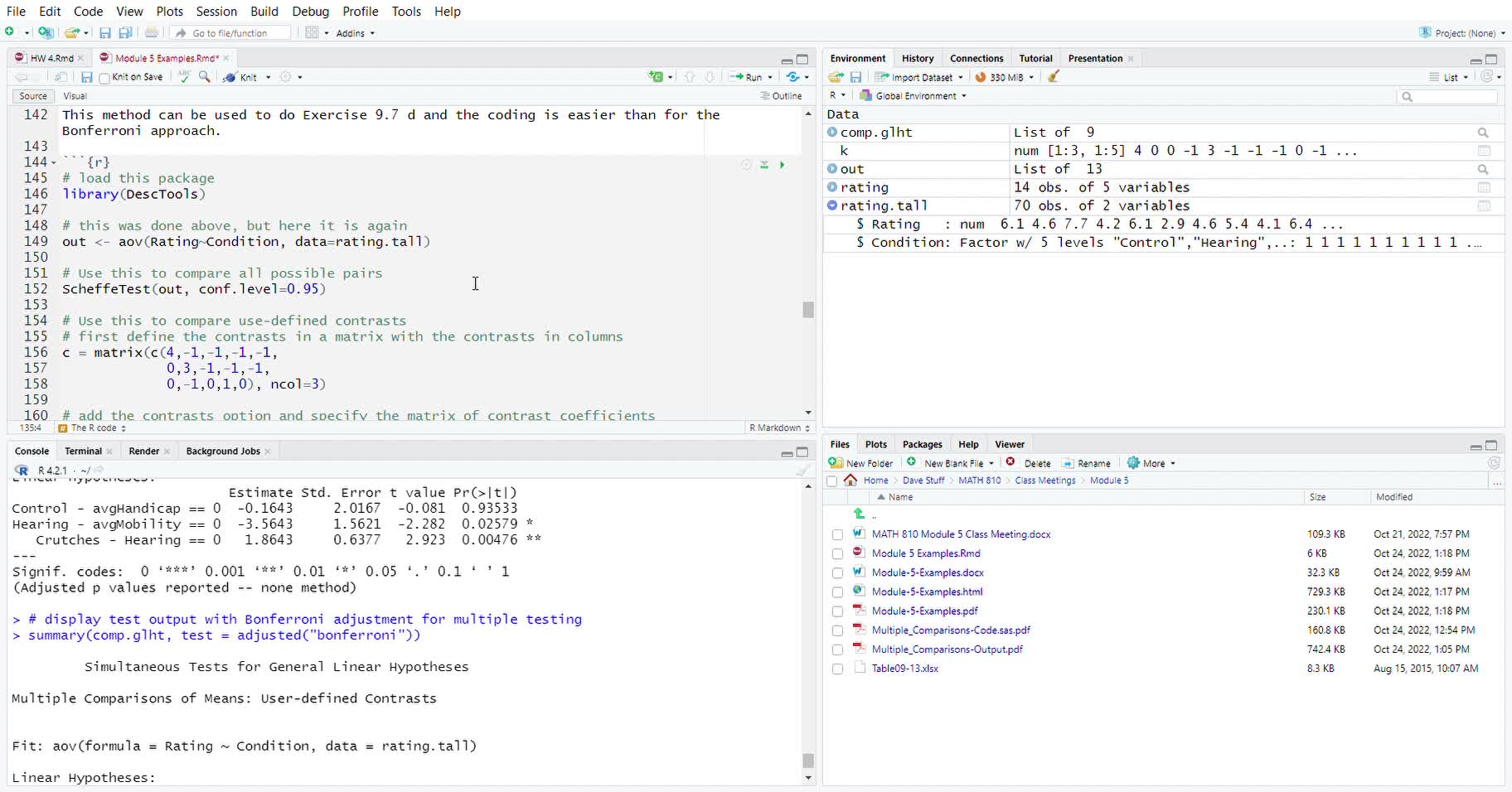Open the Global Environment dropdown
Screen dimensions: 1512x792
913,96
